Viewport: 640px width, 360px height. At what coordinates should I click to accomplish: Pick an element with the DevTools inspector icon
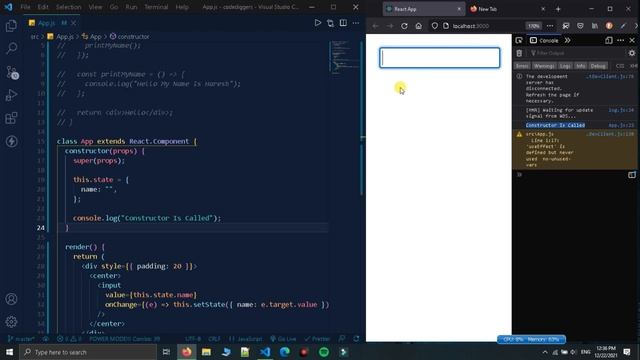pyautogui.click(x=519, y=40)
